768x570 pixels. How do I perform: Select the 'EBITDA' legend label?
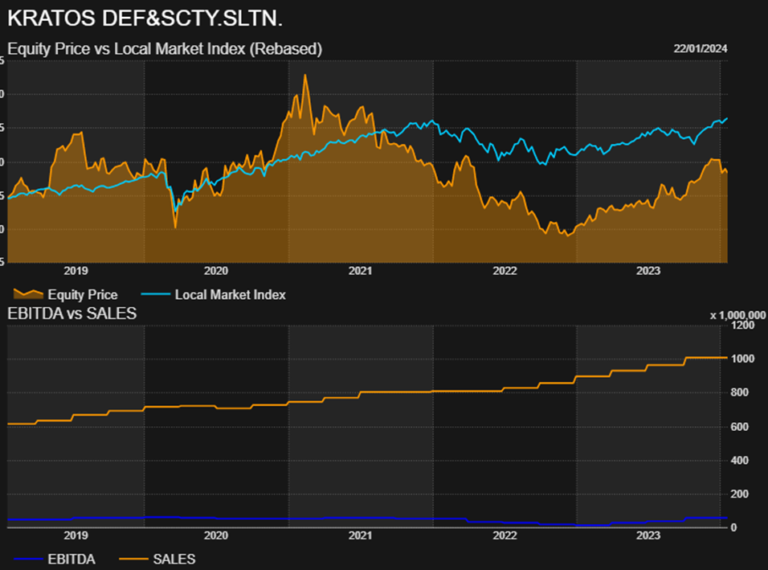pyautogui.click(x=72, y=559)
